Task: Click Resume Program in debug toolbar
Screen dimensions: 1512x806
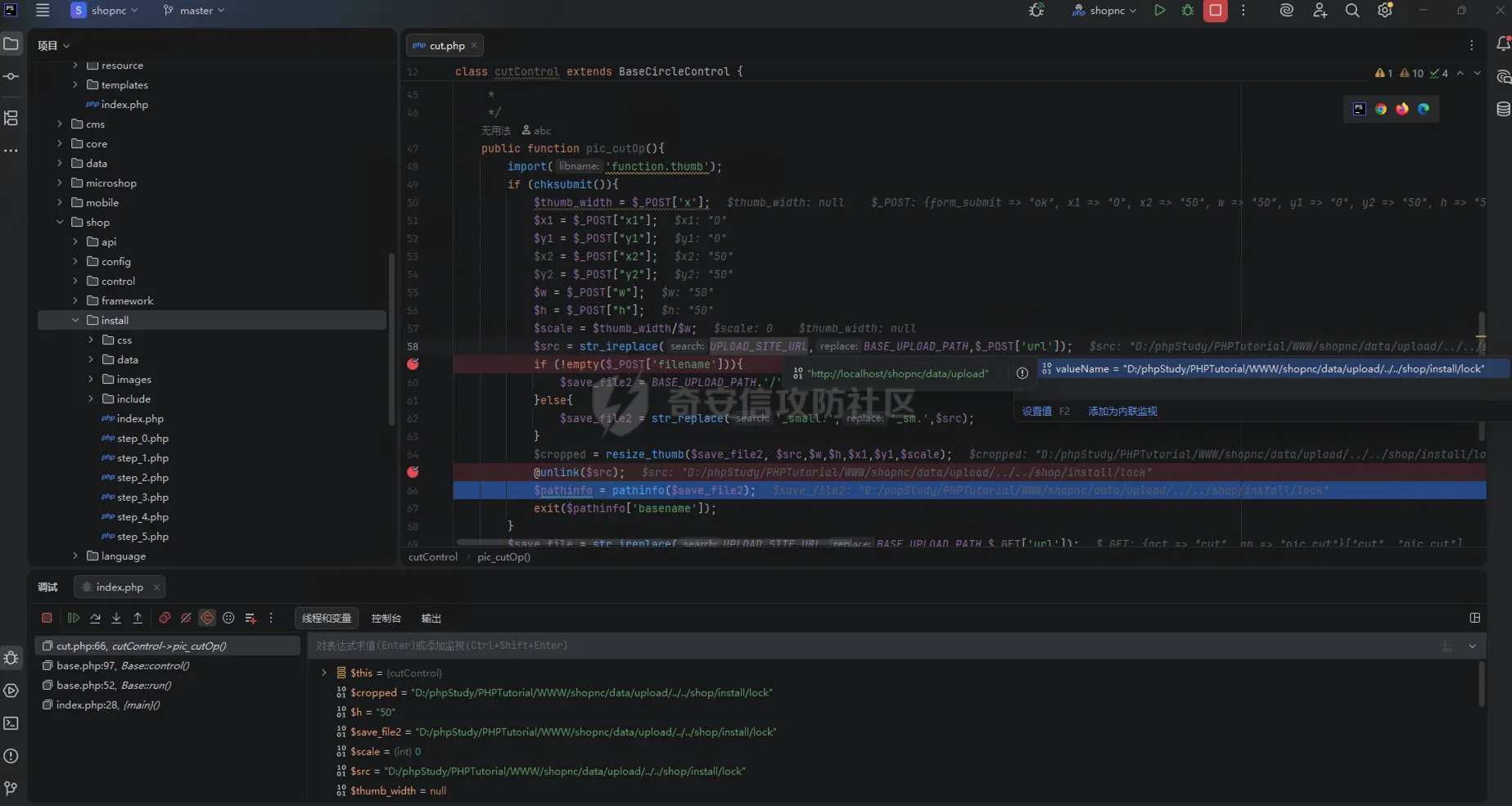Action: pyautogui.click(x=74, y=619)
